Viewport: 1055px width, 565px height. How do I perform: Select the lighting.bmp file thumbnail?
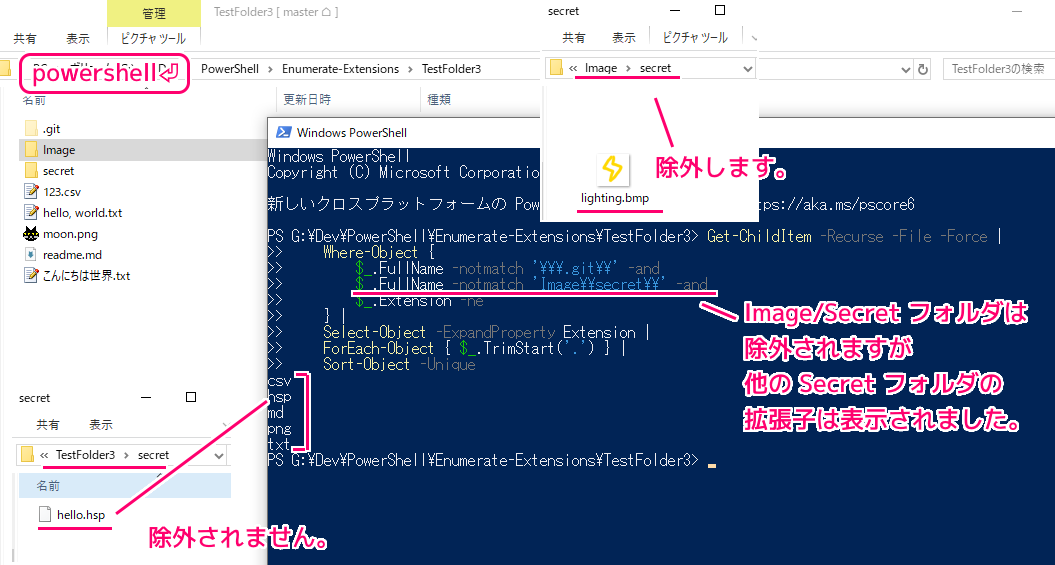coord(613,170)
